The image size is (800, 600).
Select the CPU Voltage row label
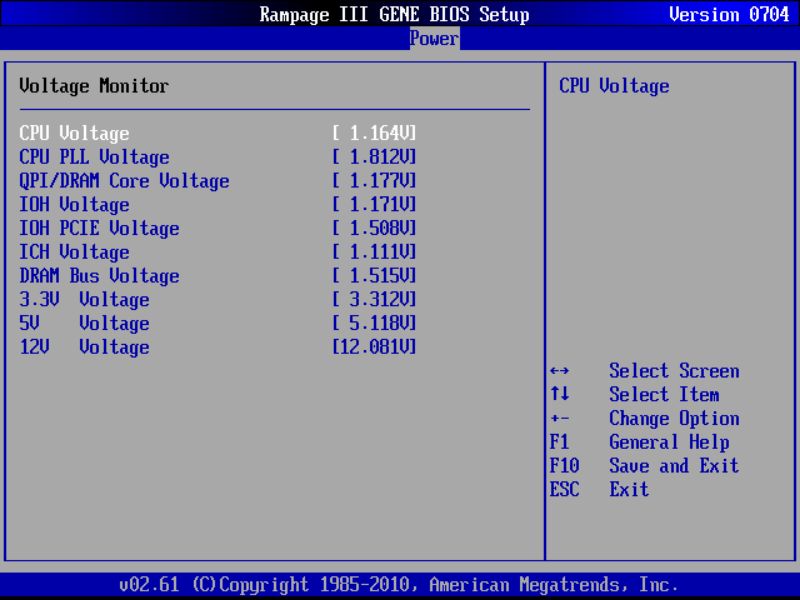click(74, 134)
